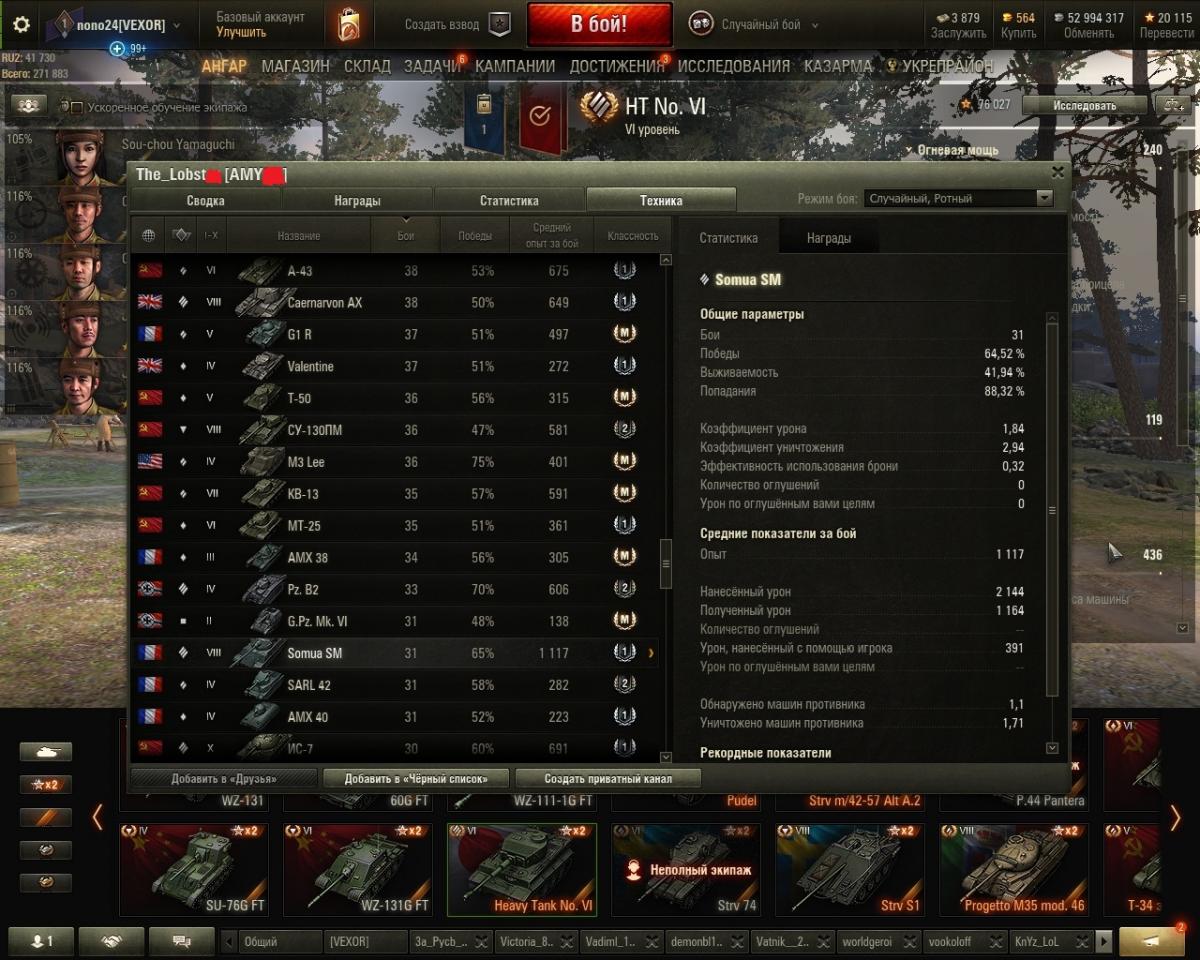This screenshot has height=960, width=1200.
Task: Click Добавить в «Друзья» button
Action: tap(224, 778)
